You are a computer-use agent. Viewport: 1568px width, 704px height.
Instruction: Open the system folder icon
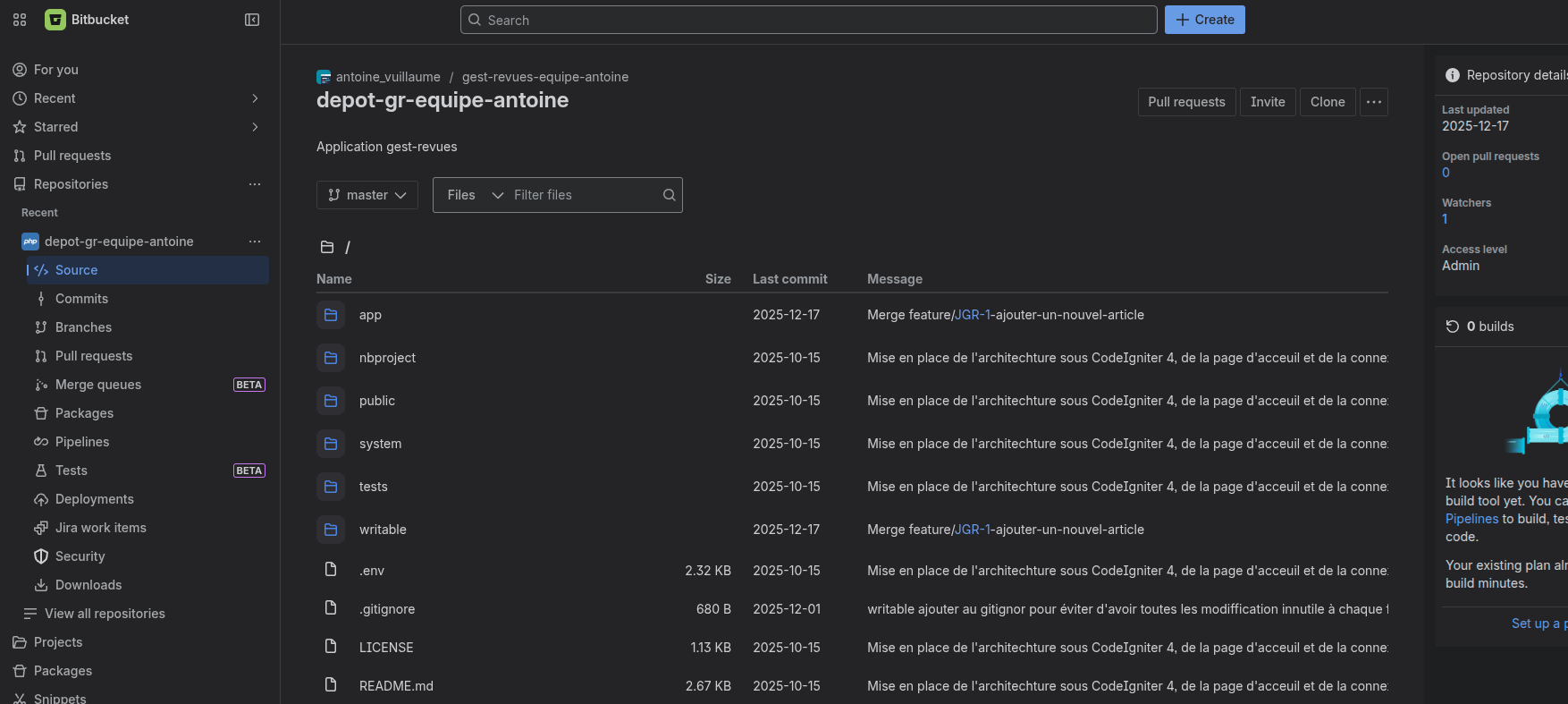pyautogui.click(x=331, y=444)
